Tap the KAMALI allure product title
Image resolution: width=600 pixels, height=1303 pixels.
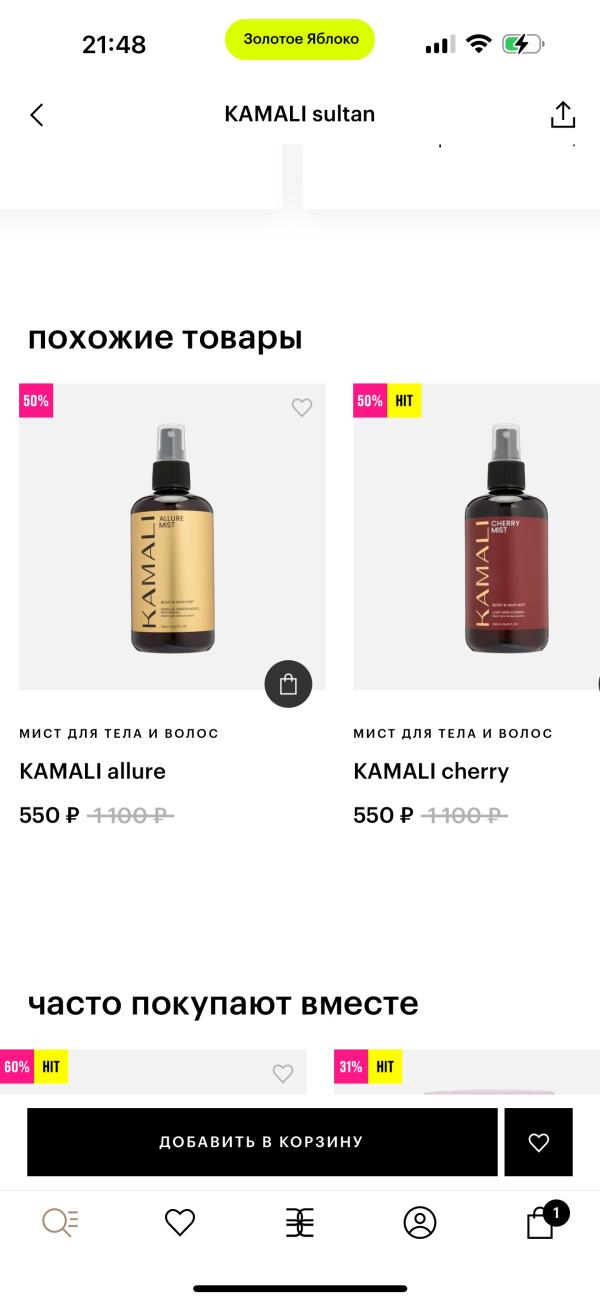[x=92, y=771]
